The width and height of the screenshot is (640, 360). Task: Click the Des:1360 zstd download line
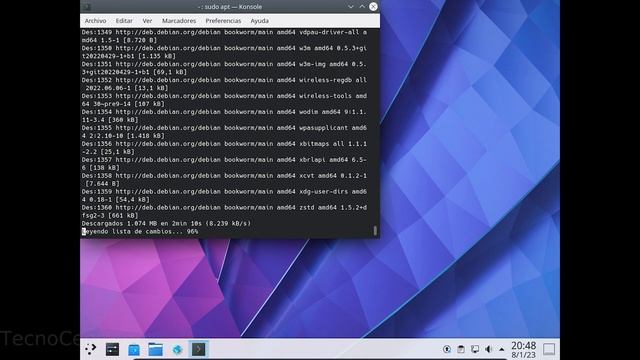[x=224, y=211]
